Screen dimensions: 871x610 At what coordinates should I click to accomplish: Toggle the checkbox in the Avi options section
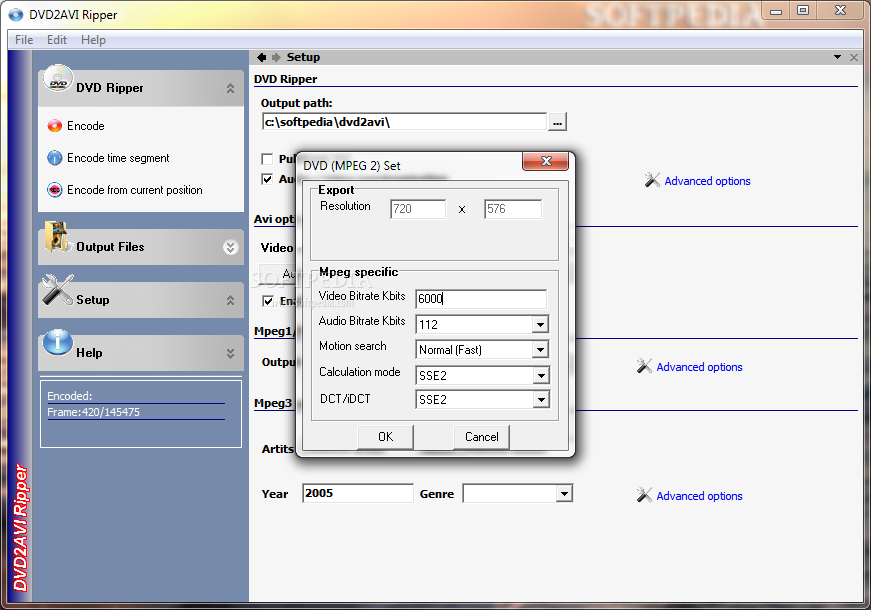[268, 301]
